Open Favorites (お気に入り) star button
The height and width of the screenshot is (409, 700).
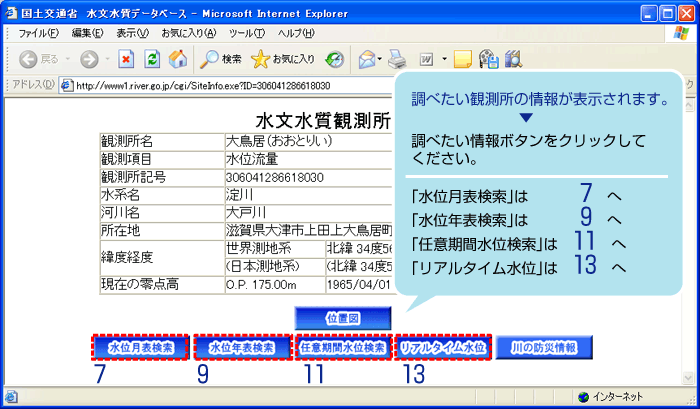coord(283,59)
